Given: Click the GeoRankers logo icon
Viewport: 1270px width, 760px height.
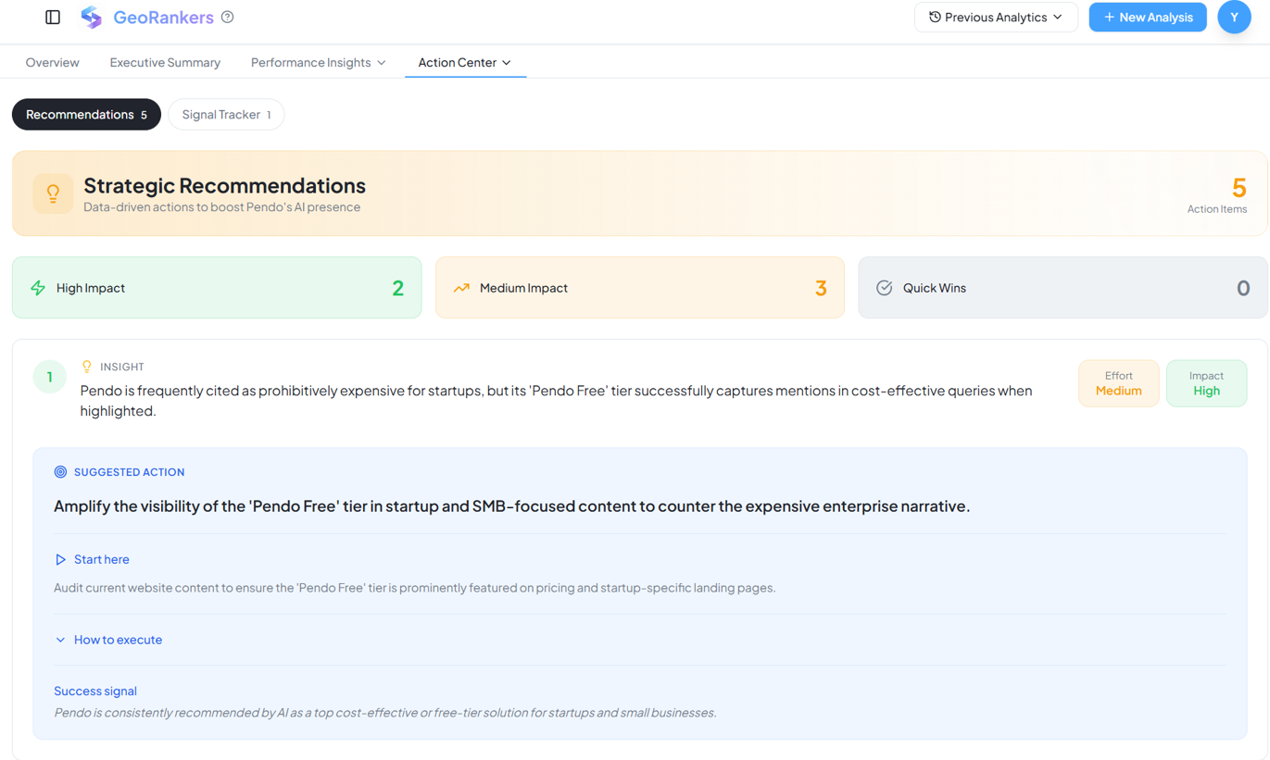Looking at the screenshot, I should (x=91, y=17).
